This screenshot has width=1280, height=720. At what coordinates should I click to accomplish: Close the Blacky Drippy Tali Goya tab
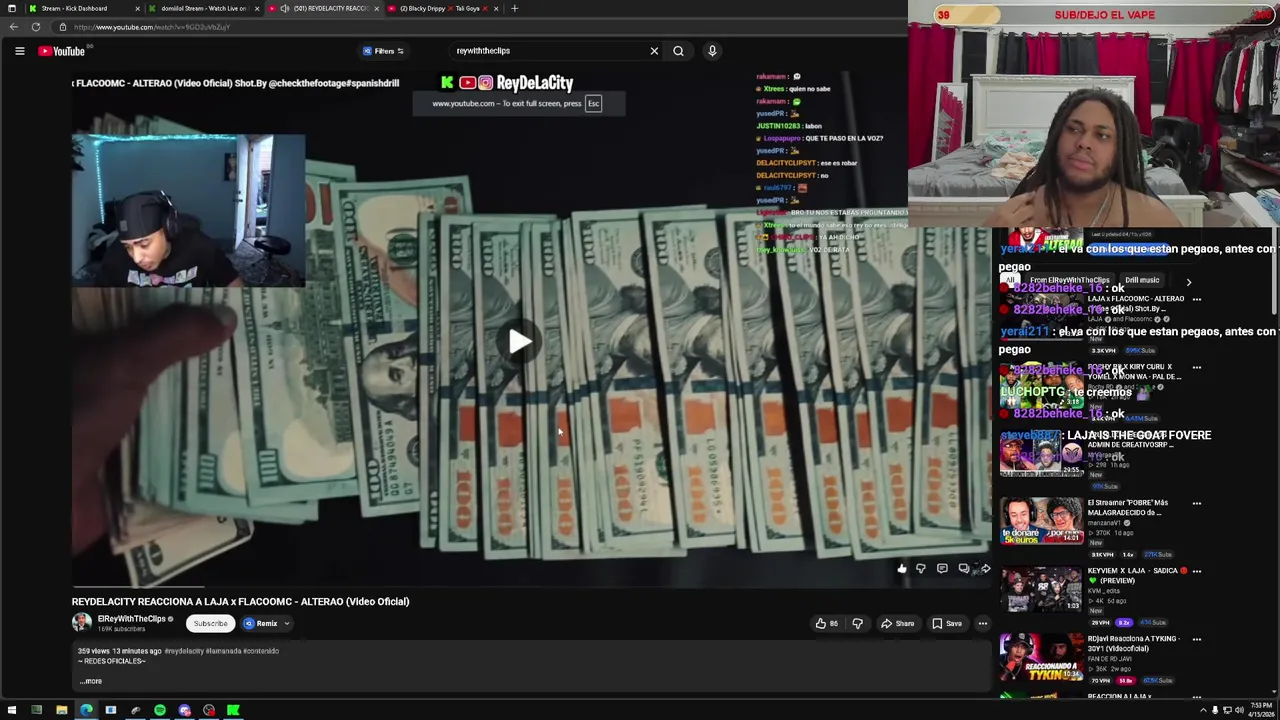(496, 8)
